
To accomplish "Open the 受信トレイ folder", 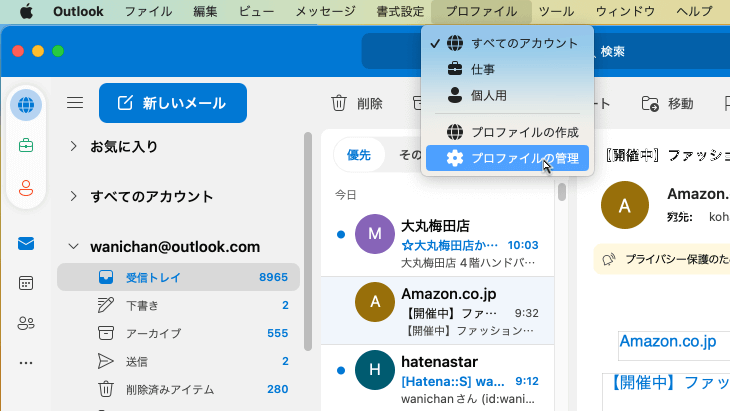I will pos(178,277).
